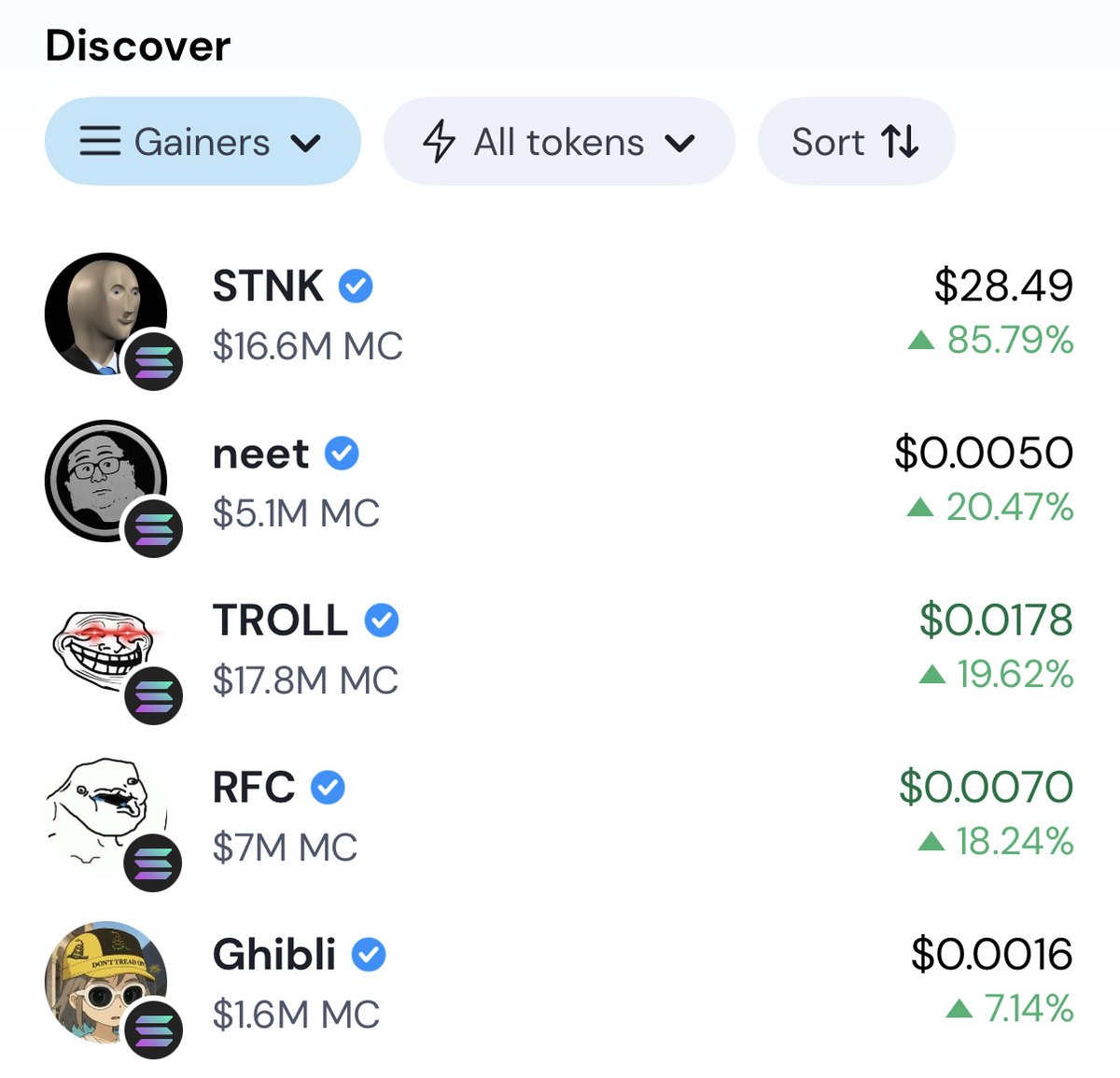This screenshot has width=1120, height=1078.
Task: Select the TROLL face token icon
Action: click(x=105, y=648)
